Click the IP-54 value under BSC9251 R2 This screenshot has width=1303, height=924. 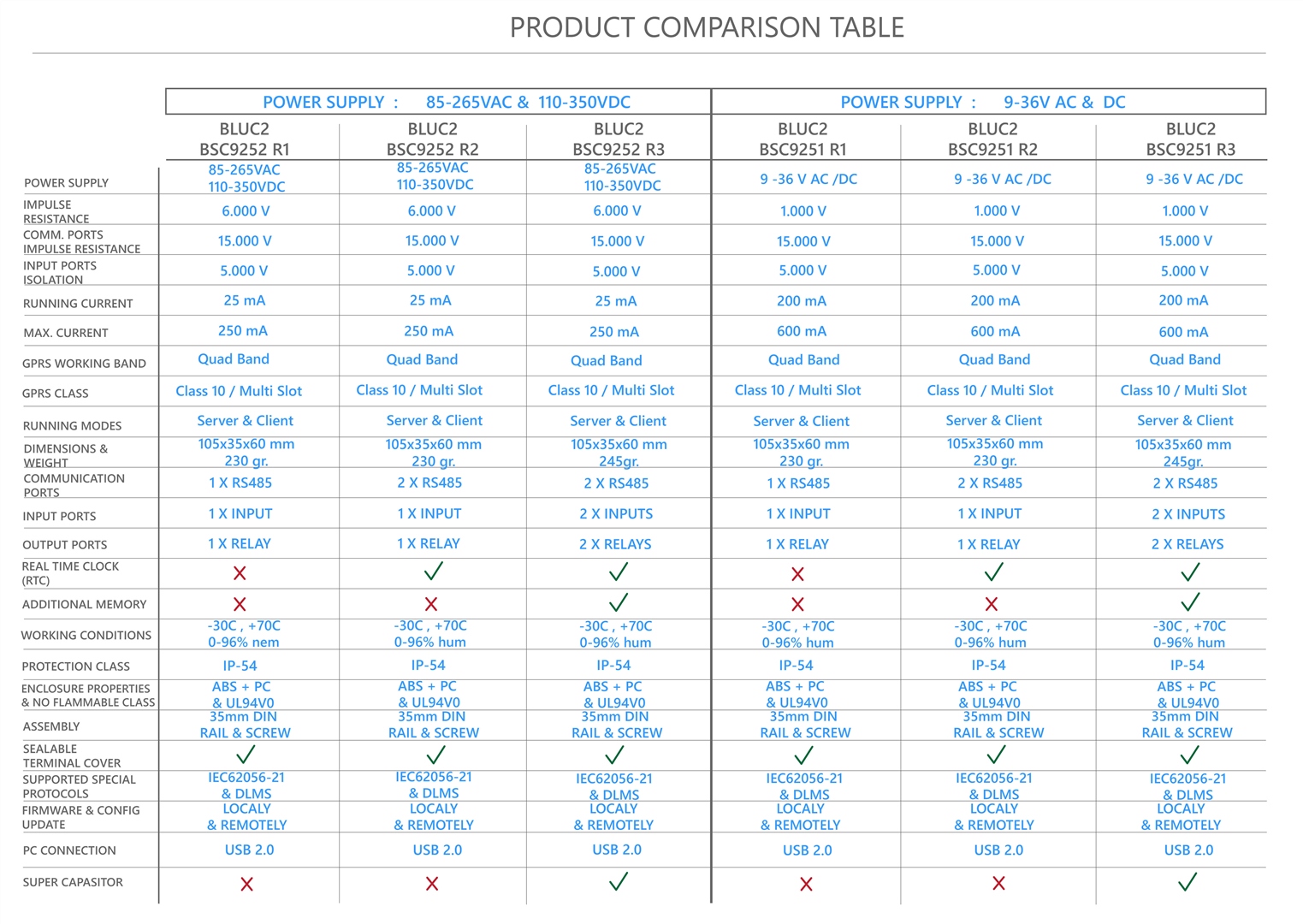988,665
